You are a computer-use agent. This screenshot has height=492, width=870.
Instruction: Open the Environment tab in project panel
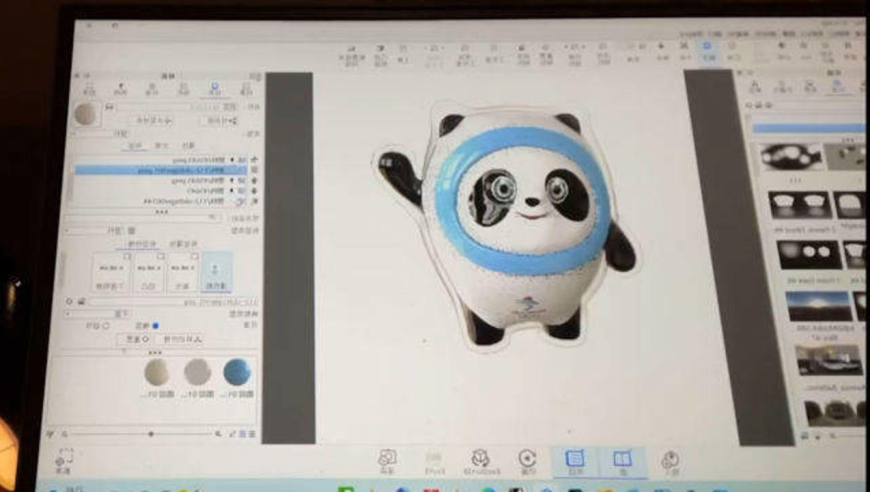click(183, 89)
